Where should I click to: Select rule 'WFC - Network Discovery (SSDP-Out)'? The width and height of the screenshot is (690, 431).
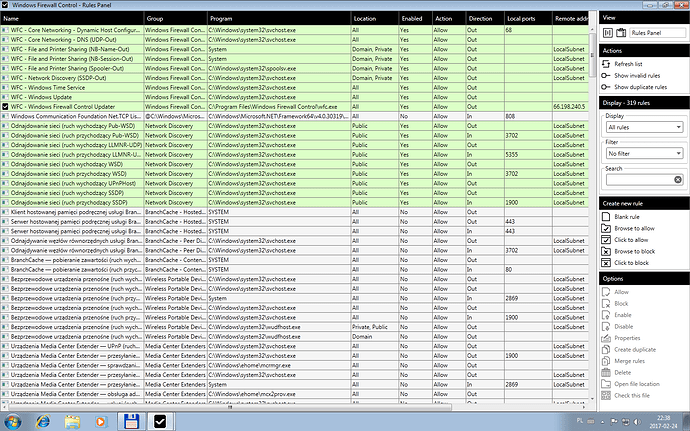294,78
